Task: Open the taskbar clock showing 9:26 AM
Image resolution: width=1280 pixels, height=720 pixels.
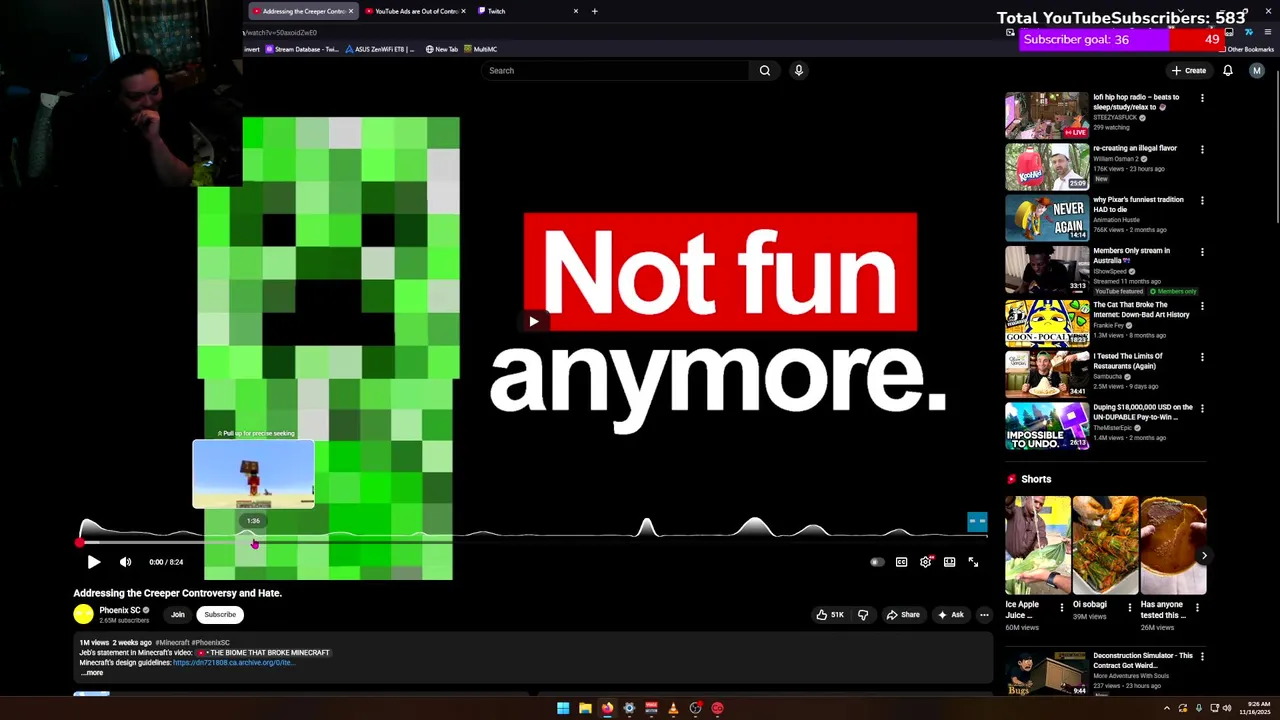Action: click(1254, 708)
